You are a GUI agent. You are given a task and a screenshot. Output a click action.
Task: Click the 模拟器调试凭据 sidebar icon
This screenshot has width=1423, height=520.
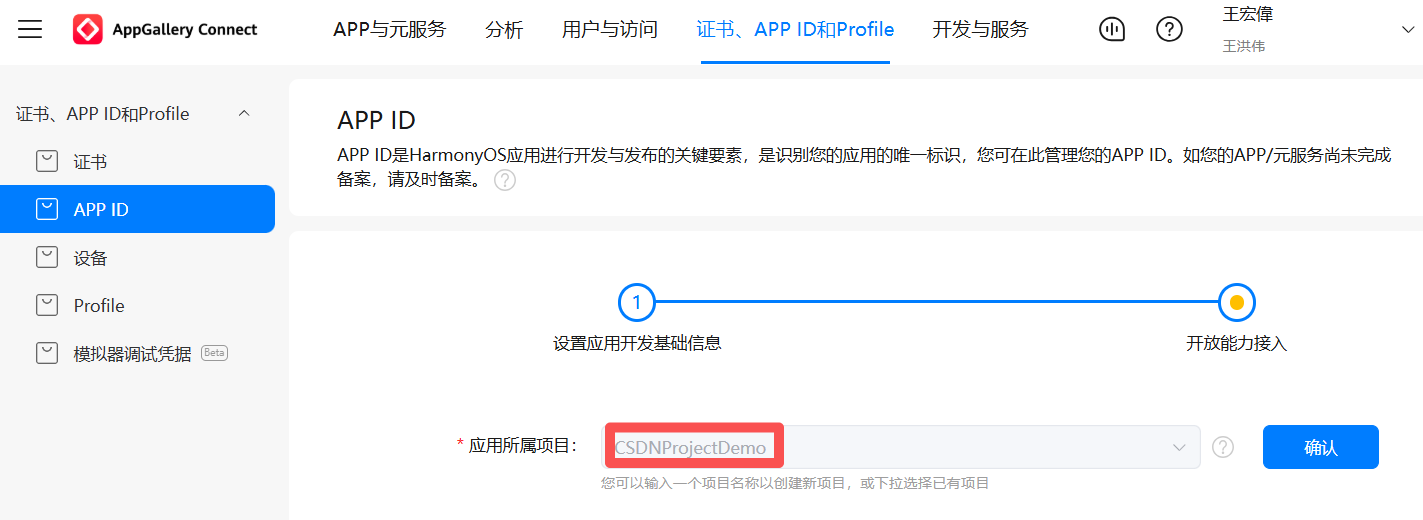(47, 353)
